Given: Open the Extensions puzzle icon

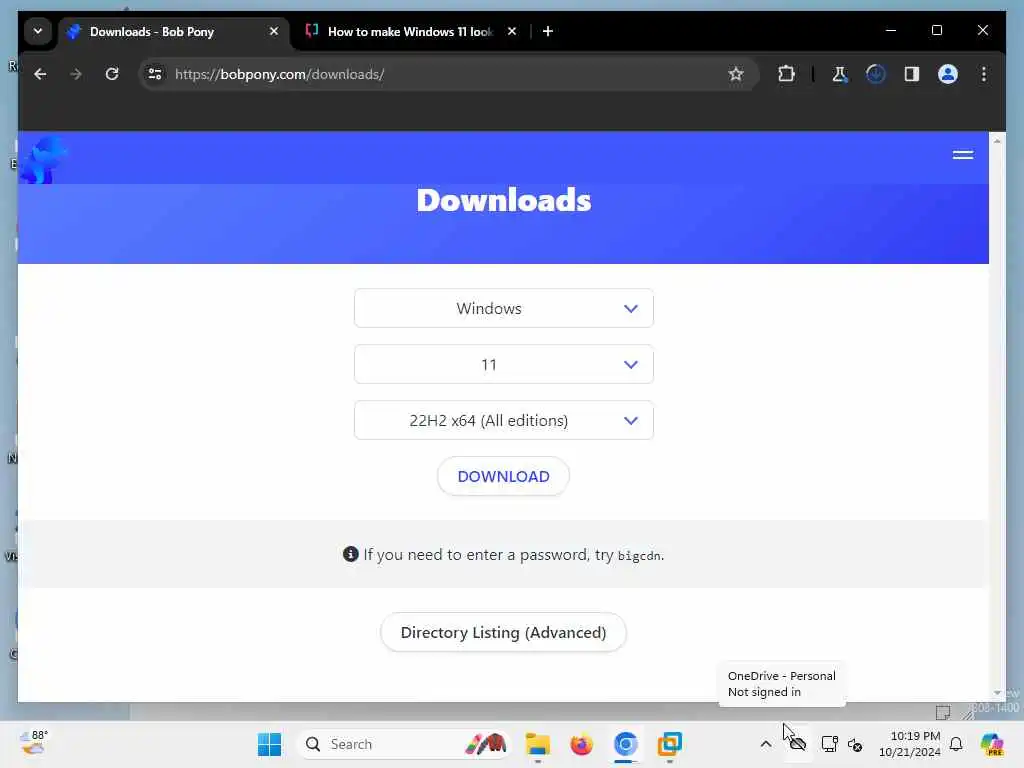Looking at the screenshot, I should 786,74.
